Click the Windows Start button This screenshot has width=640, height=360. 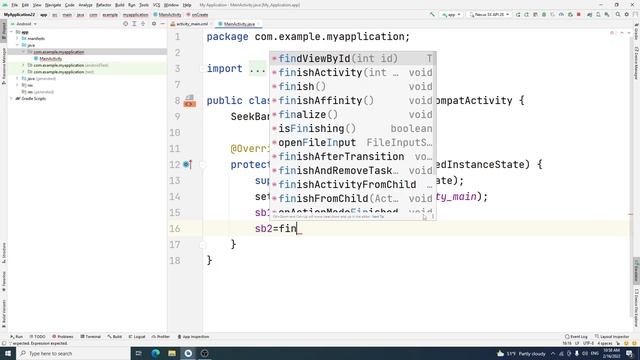point(8,353)
